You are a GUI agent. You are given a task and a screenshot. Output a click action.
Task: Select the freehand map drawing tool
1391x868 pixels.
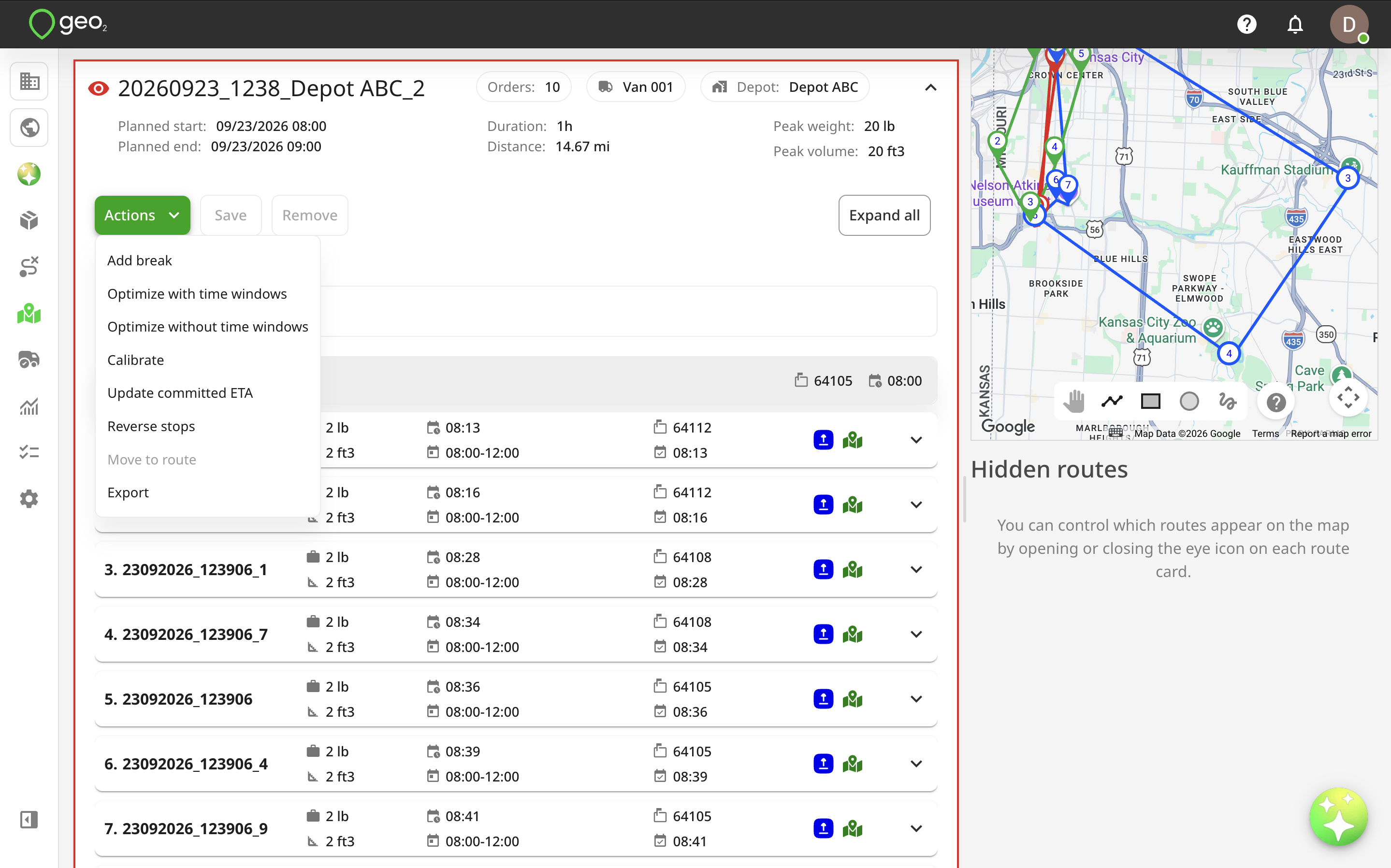pyautogui.click(x=1227, y=401)
